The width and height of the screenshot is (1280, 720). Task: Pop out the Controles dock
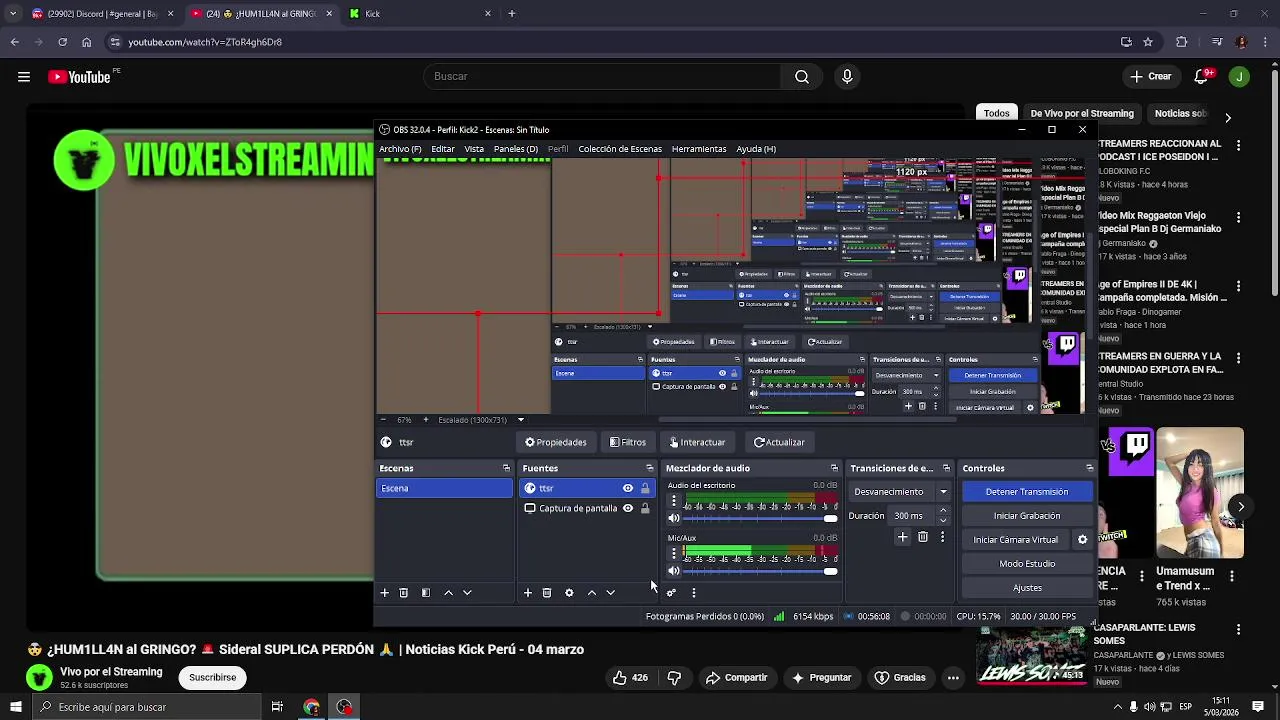click(1089, 468)
